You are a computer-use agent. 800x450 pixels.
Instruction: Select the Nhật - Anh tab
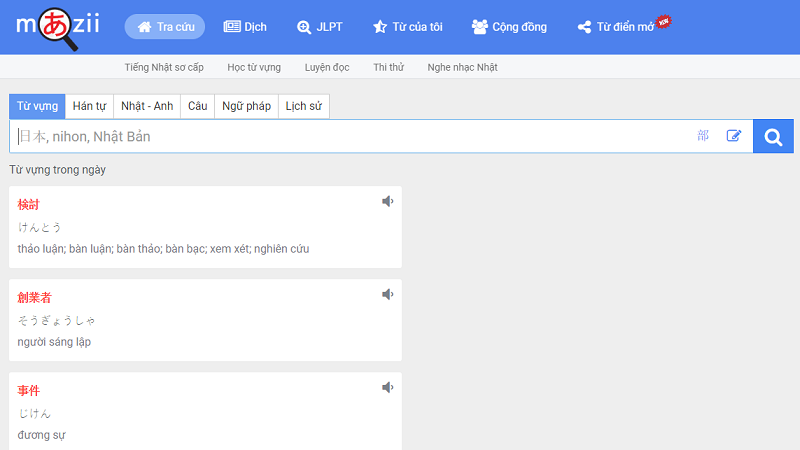147,106
